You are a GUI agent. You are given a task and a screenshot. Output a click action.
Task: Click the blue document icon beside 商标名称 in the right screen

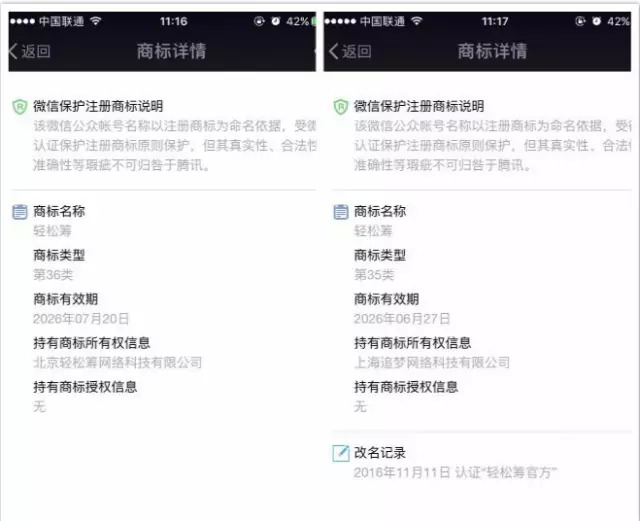[x=341, y=212]
